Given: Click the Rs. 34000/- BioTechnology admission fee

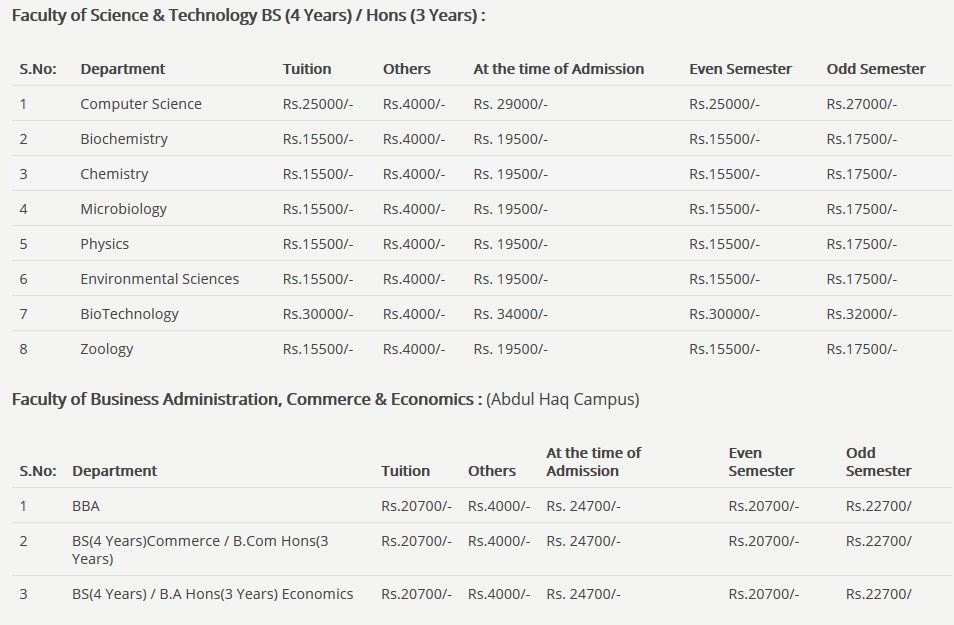Looking at the screenshot, I should point(511,314).
